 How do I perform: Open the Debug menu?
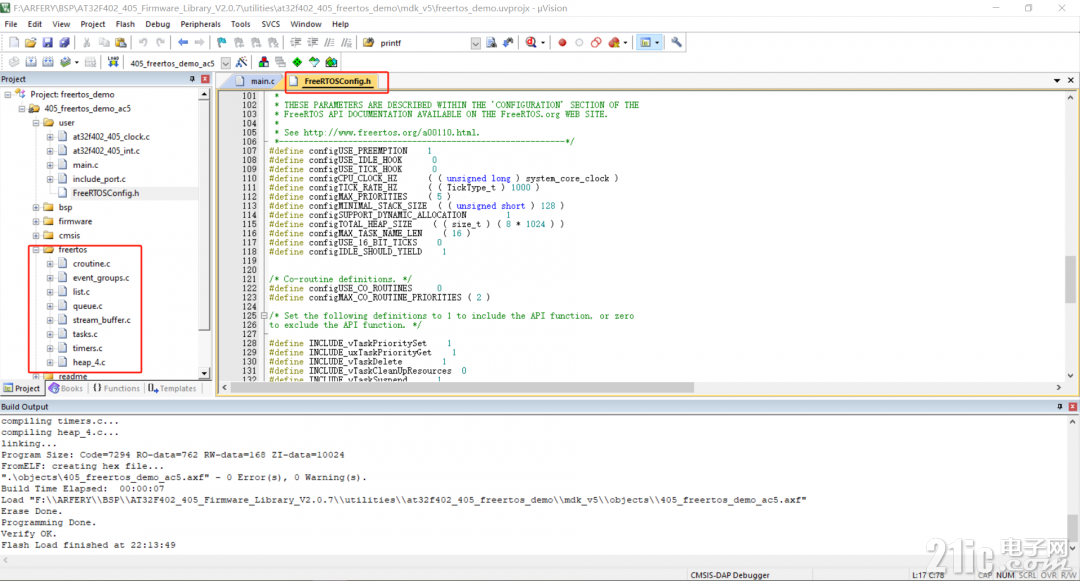tap(158, 24)
